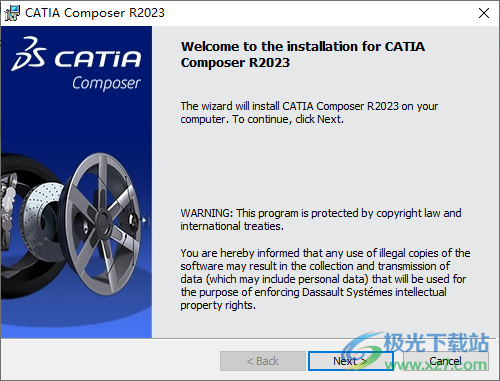Viewport: 500px width, 381px height.
Task: Click the illegal copies notice paragraph
Action: [x=325, y=279]
